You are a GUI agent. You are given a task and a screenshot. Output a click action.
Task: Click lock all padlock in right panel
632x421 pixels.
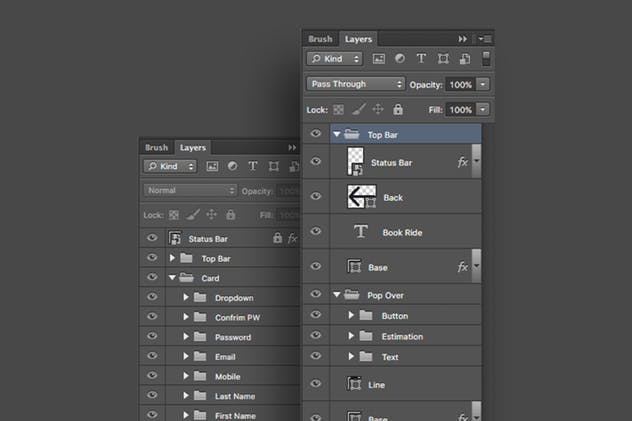click(398, 109)
